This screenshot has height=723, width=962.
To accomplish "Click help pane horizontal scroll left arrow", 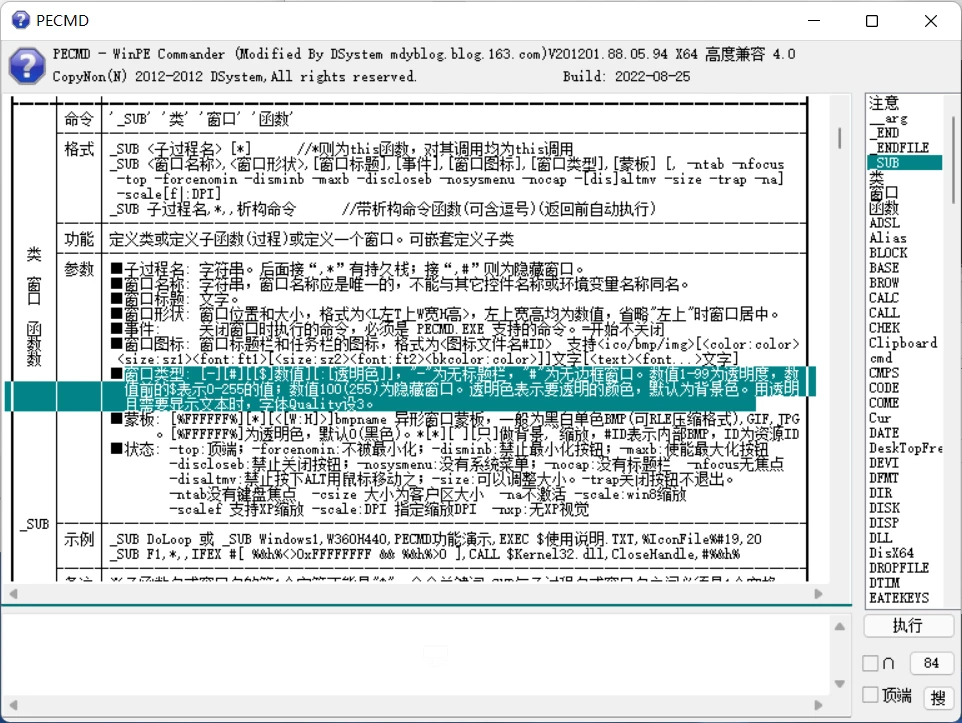I will click(13, 593).
